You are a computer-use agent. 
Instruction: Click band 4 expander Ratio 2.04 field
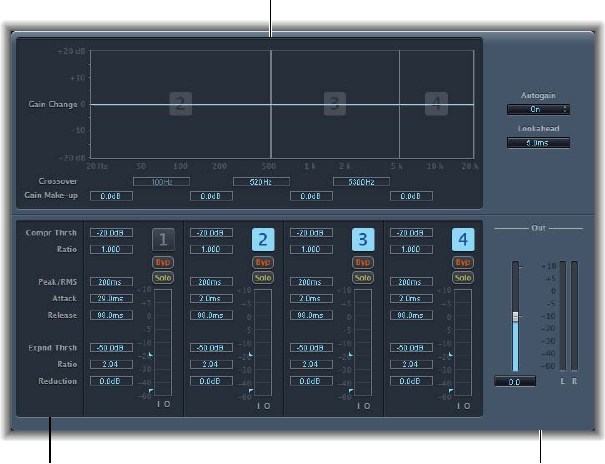pyautogui.click(x=411, y=364)
